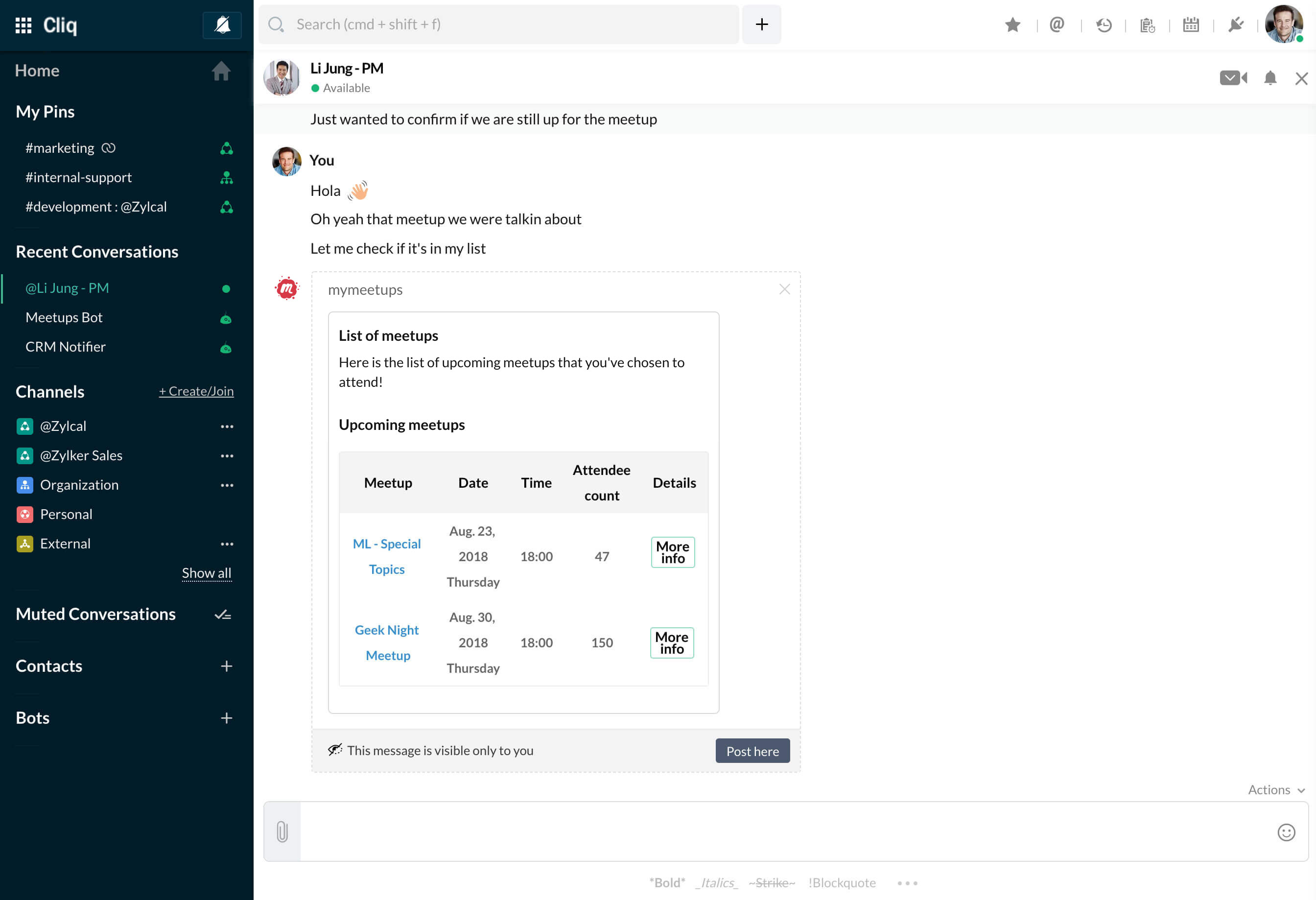The width and height of the screenshot is (1316, 900).
Task: Click the search field
Action: pyautogui.click(x=498, y=24)
